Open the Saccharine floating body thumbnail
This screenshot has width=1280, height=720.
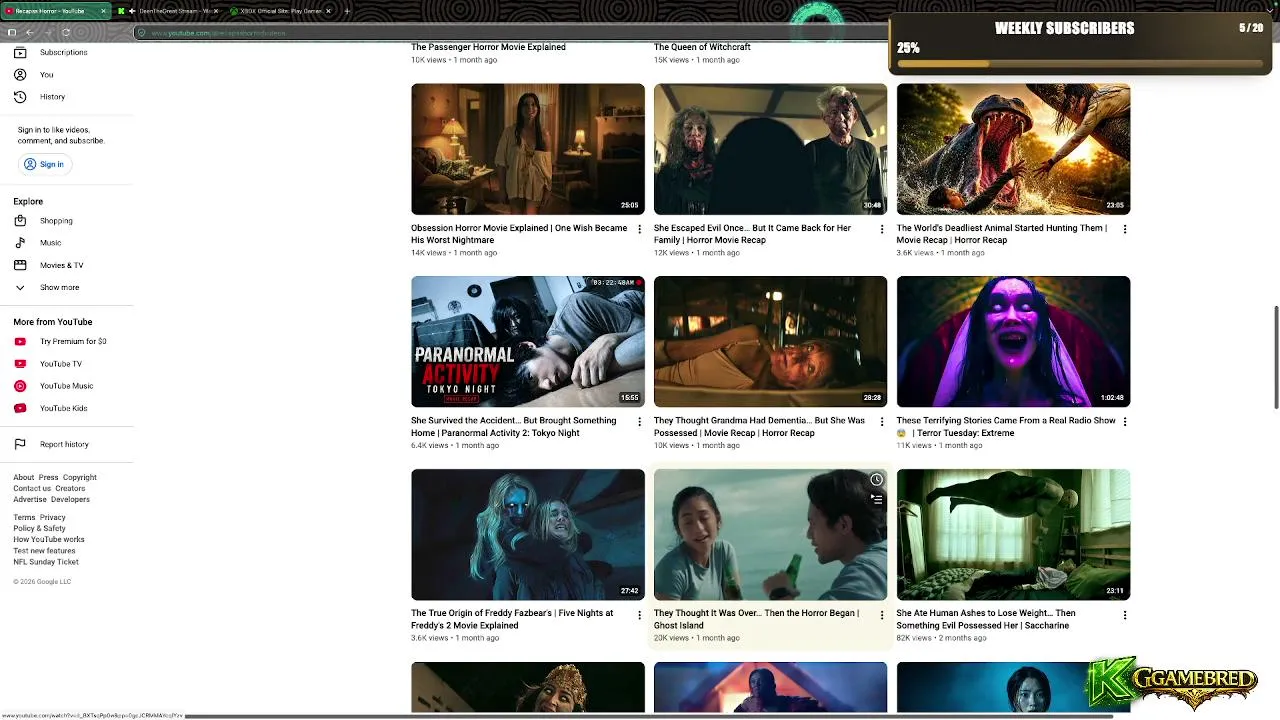coord(1013,535)
